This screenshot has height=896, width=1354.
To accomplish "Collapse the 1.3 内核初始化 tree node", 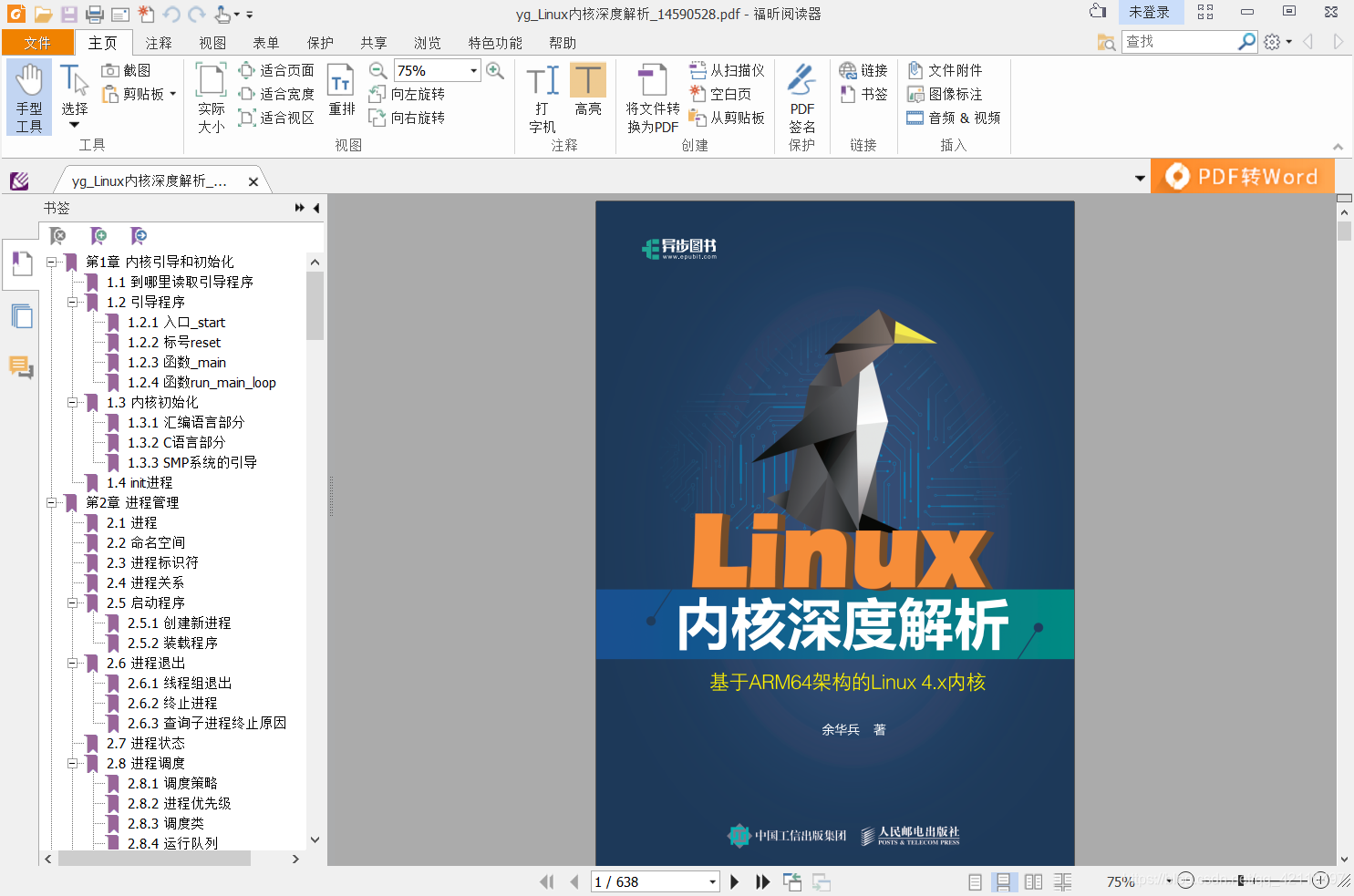I will coord(73,402).
